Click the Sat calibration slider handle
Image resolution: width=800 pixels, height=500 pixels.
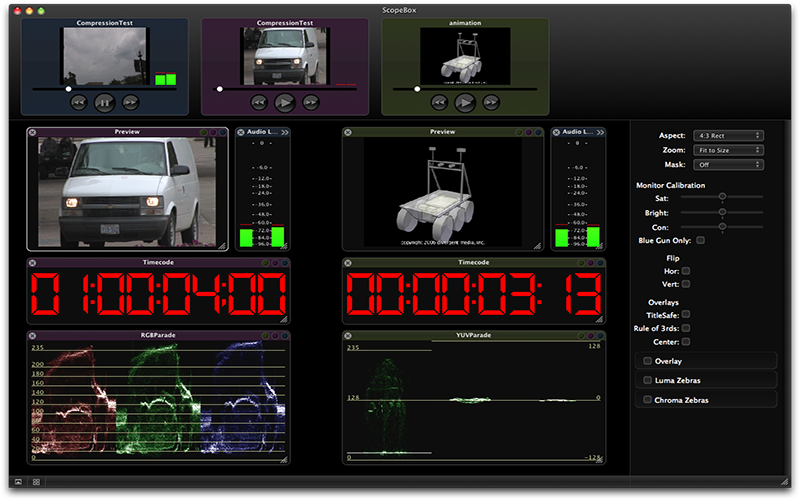(722, 196)
